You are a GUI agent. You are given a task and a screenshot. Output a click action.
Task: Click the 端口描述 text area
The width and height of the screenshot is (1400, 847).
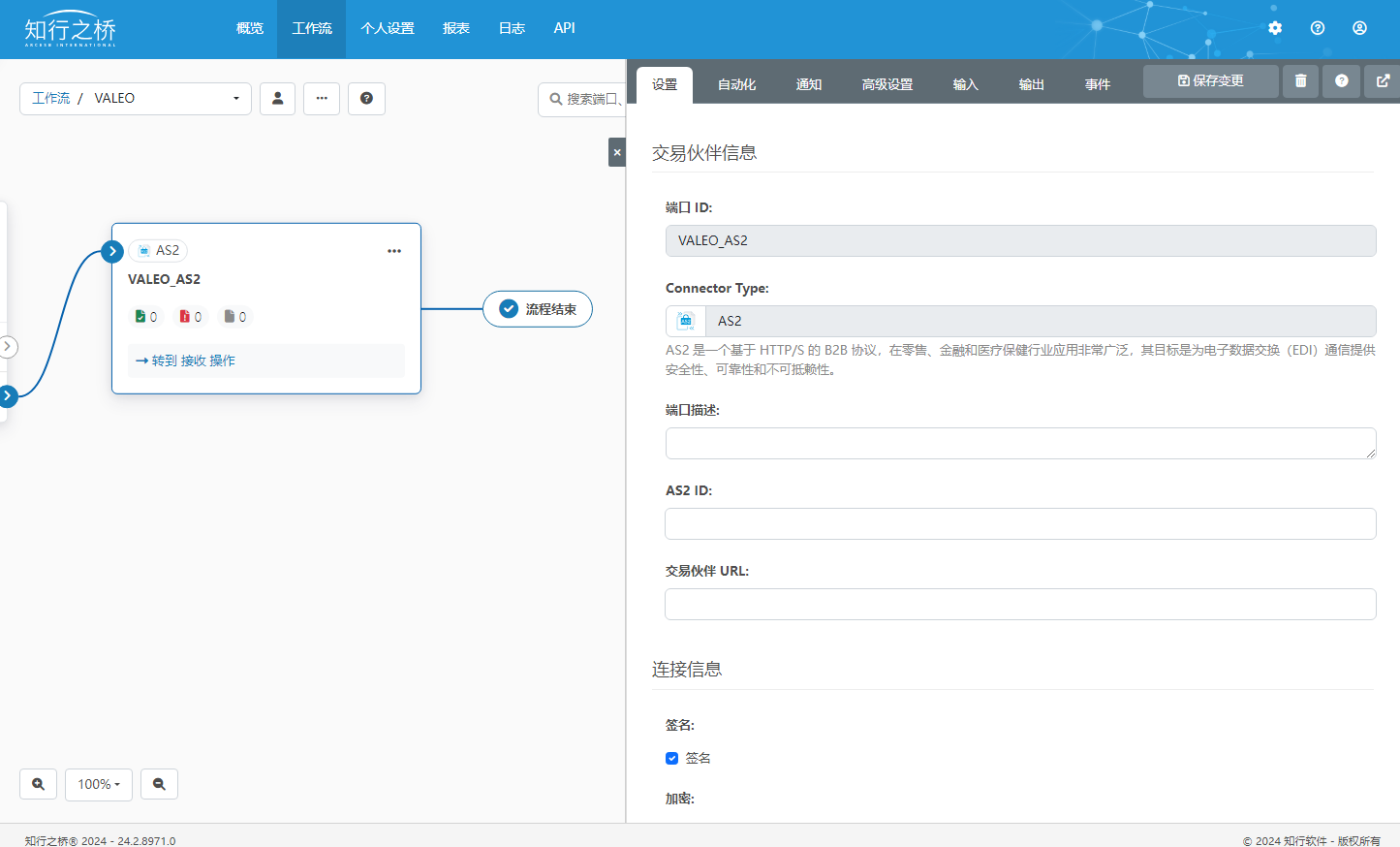1020,443
